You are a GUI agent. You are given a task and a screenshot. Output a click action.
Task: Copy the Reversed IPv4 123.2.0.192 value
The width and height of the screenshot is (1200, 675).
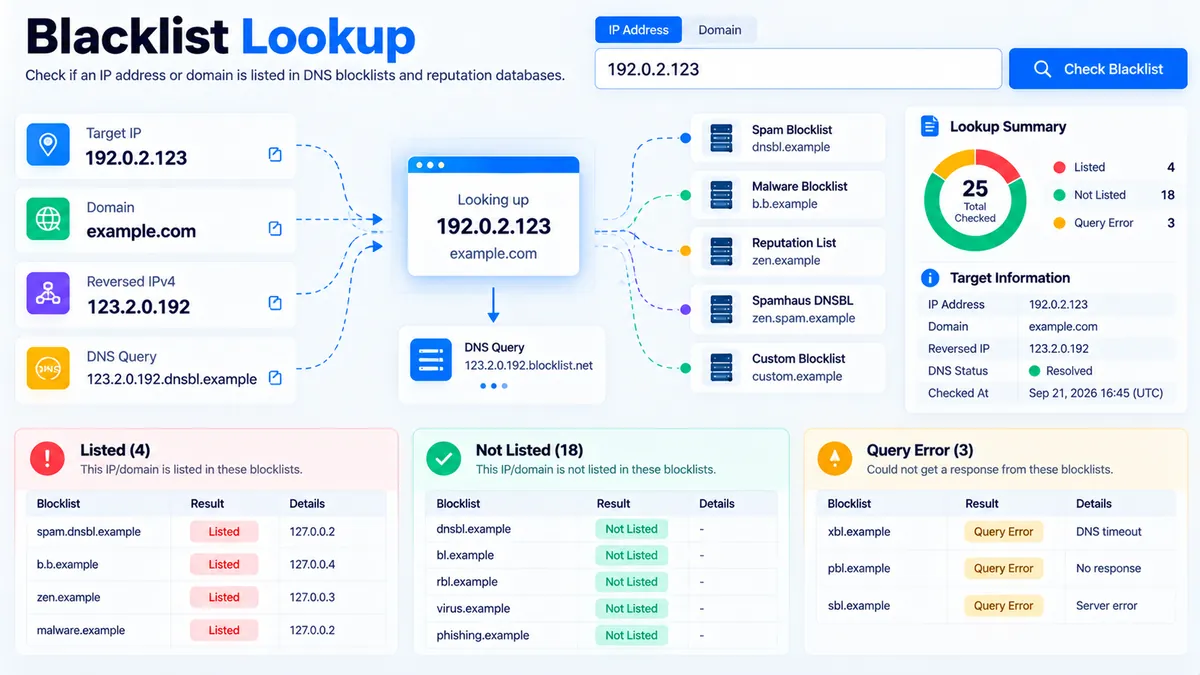tap(275, 303)
